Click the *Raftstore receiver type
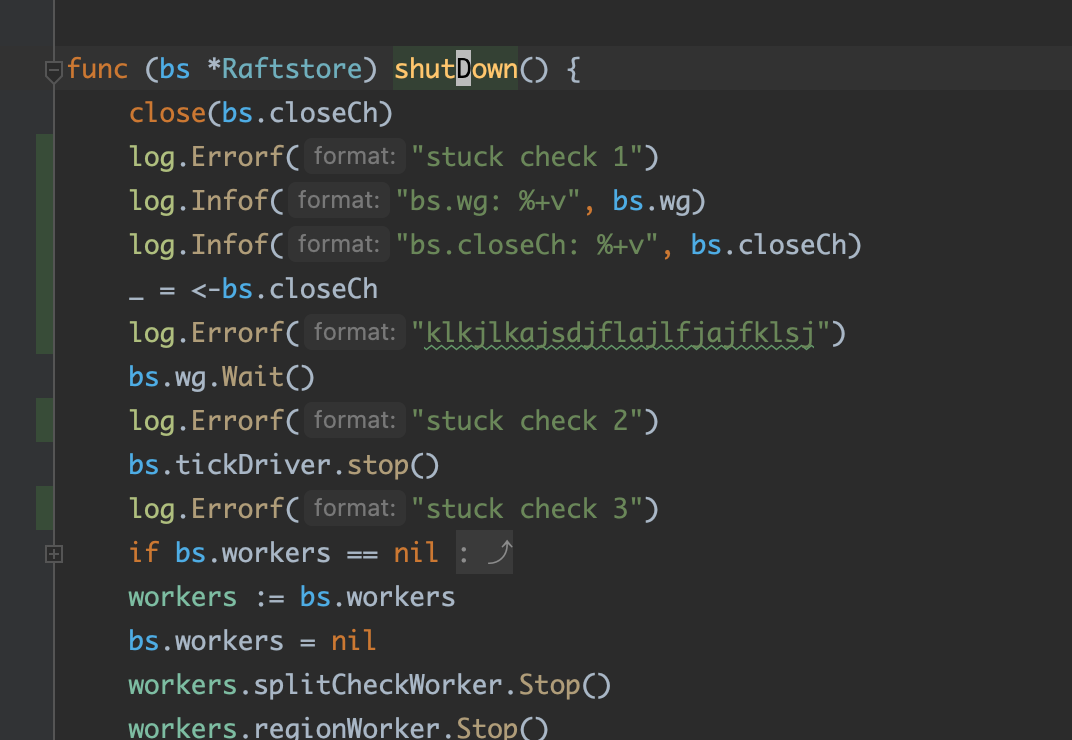Viewport: 1072px width, 740px height. coord(284,68)
